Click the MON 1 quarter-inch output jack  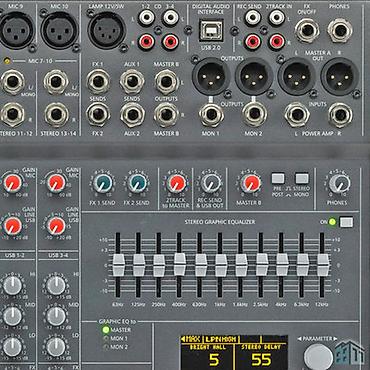point(212,115)
